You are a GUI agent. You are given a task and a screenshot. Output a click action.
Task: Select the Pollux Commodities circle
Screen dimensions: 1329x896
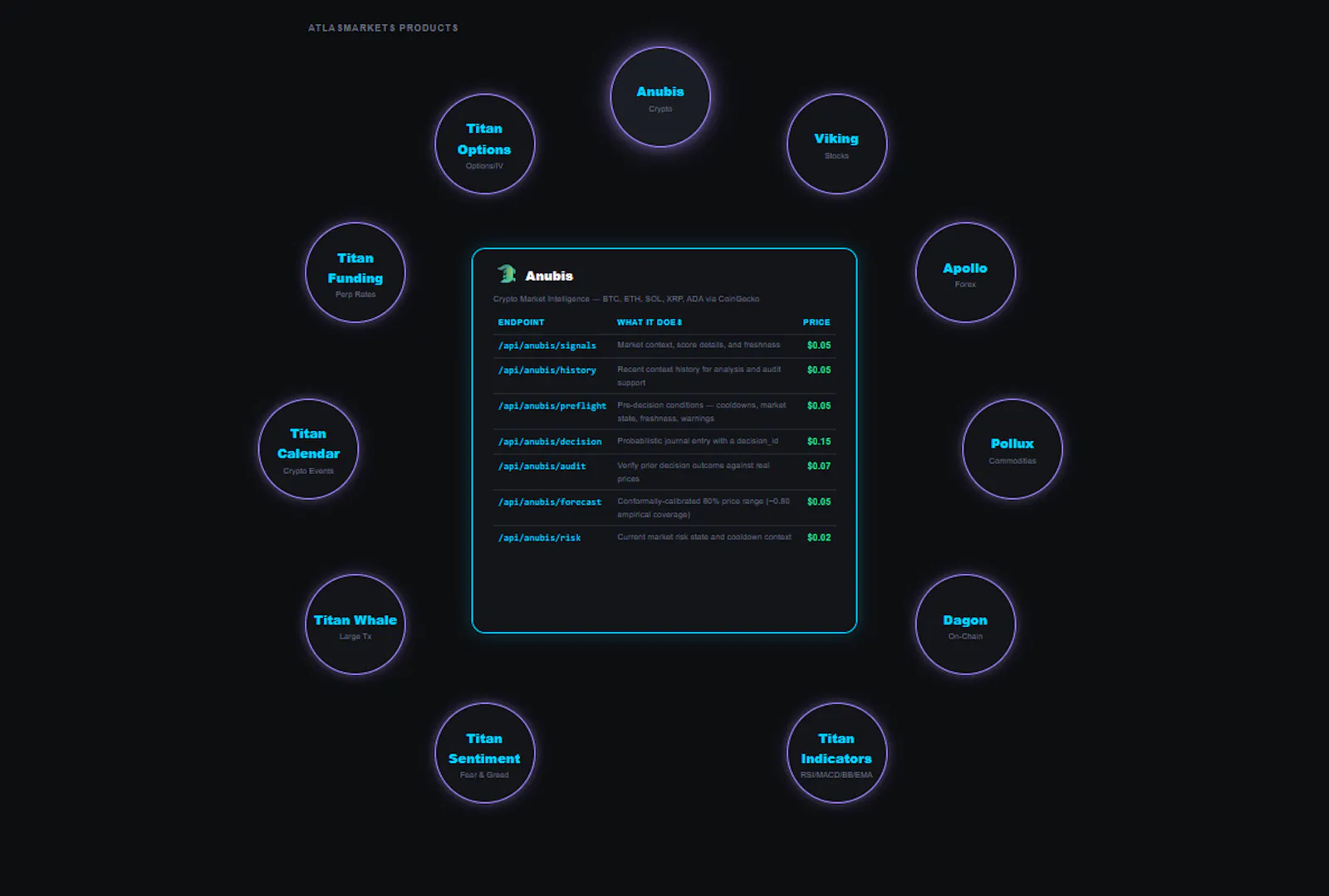point(1012,449)
